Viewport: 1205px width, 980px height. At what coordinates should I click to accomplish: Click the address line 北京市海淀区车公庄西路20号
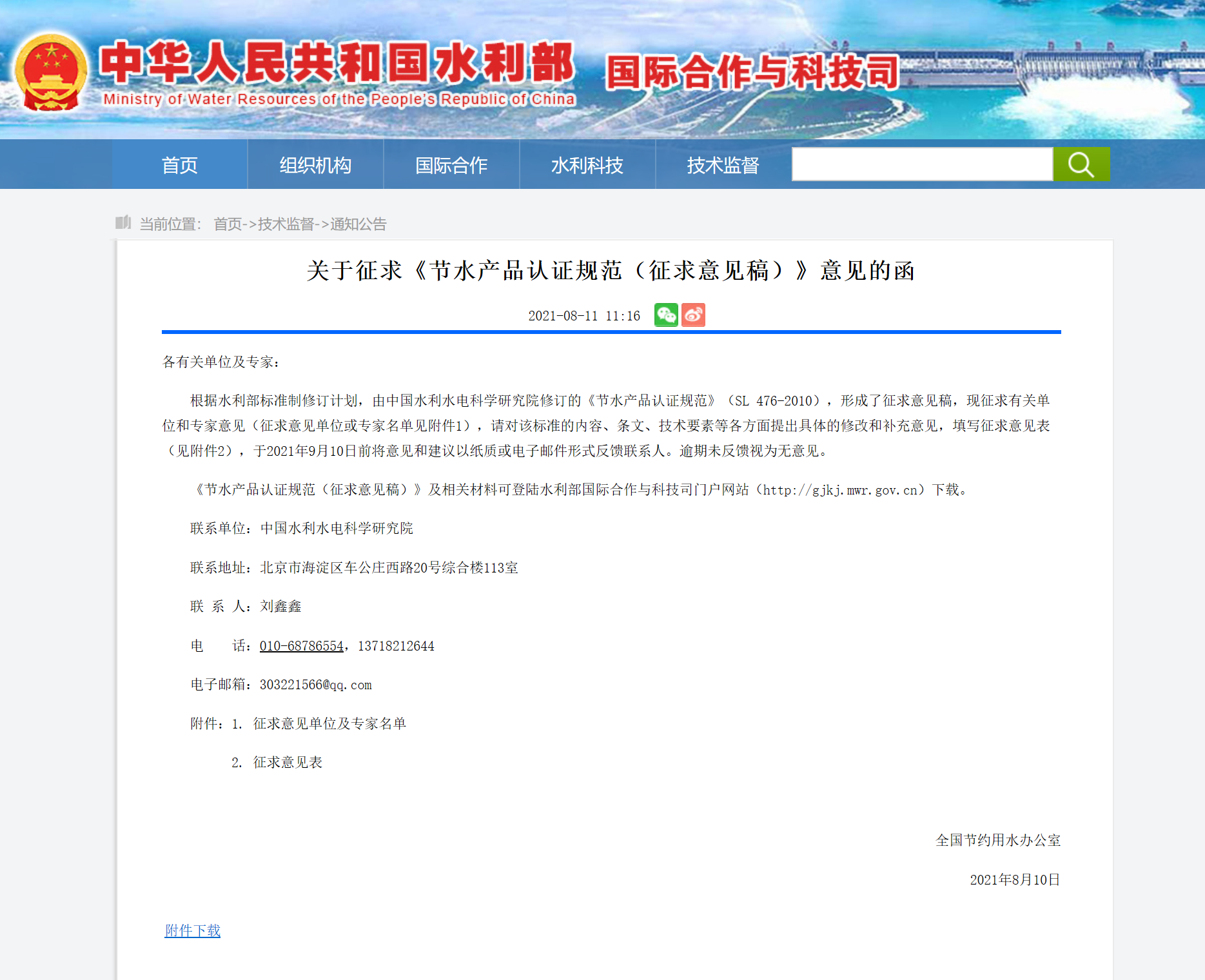(389, 567)
